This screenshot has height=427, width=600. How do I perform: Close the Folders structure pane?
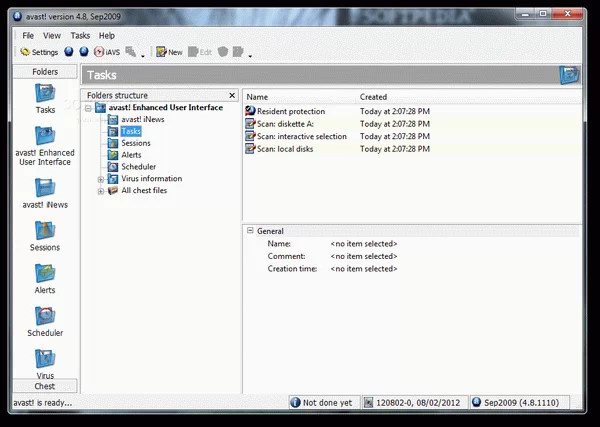[x=232, y=95]
